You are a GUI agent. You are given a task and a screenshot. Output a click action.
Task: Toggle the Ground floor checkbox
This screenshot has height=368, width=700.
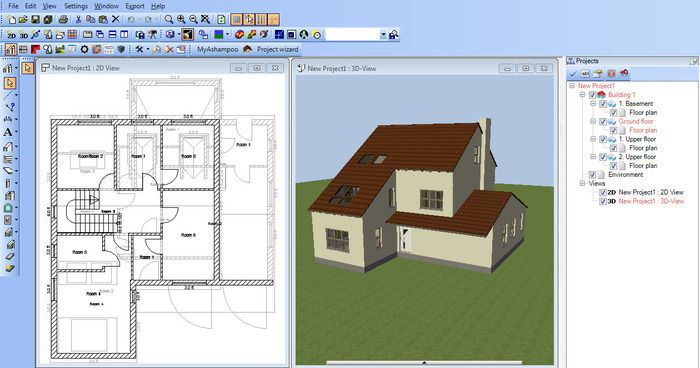tap(603, 121)
